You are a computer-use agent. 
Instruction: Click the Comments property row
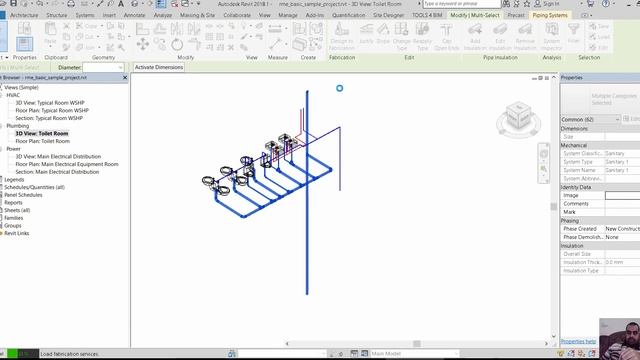600,204
